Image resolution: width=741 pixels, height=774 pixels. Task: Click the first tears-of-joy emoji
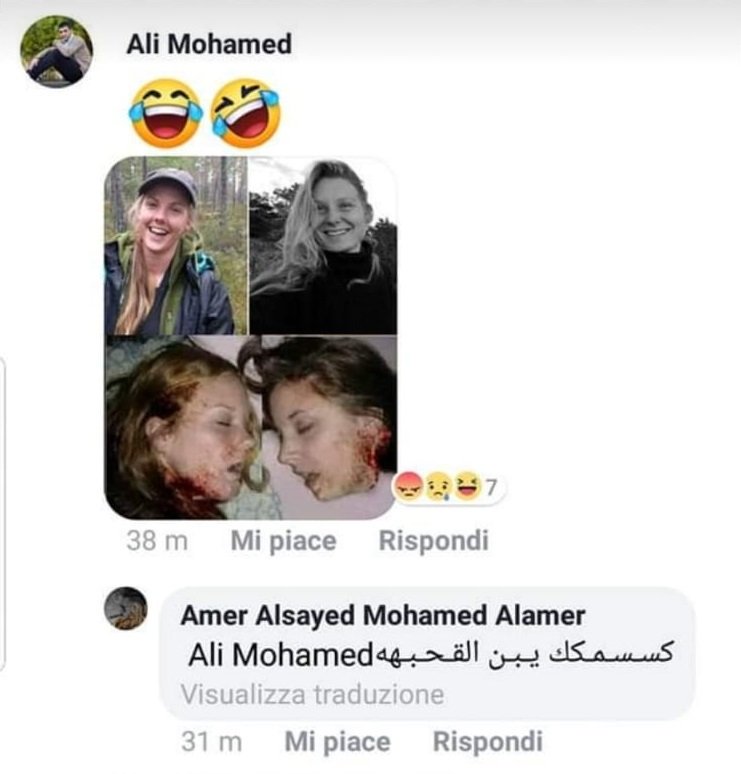coord(166,114)
